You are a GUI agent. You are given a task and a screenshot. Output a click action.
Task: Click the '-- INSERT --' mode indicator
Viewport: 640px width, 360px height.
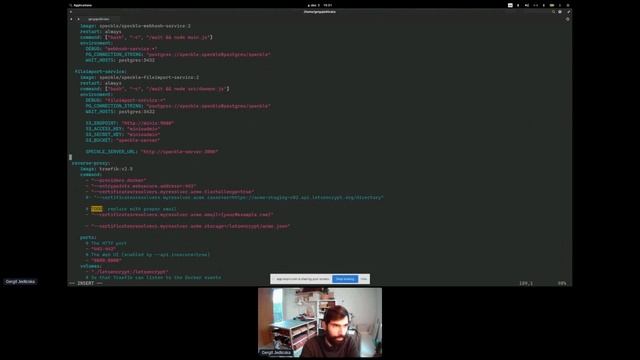pyautogui.click(x=86, y=283)
